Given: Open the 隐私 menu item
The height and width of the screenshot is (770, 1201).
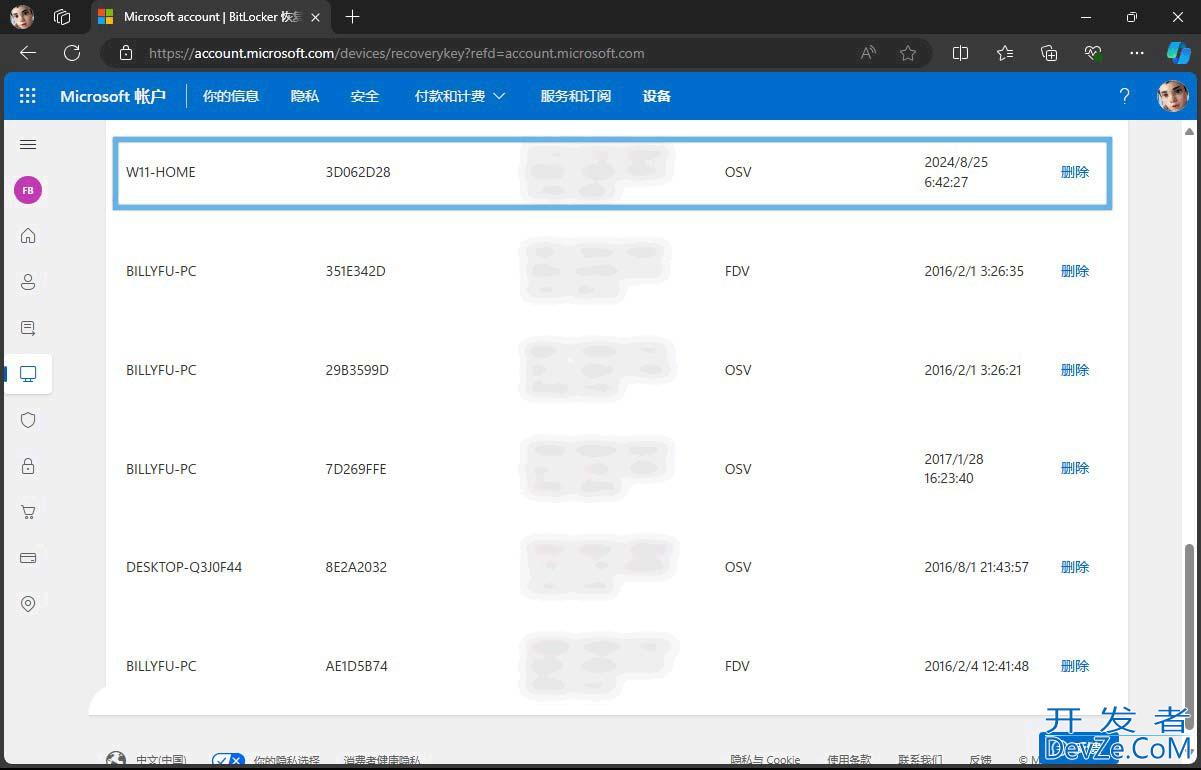Looking at the screenshot, I should tap(305, 96).
